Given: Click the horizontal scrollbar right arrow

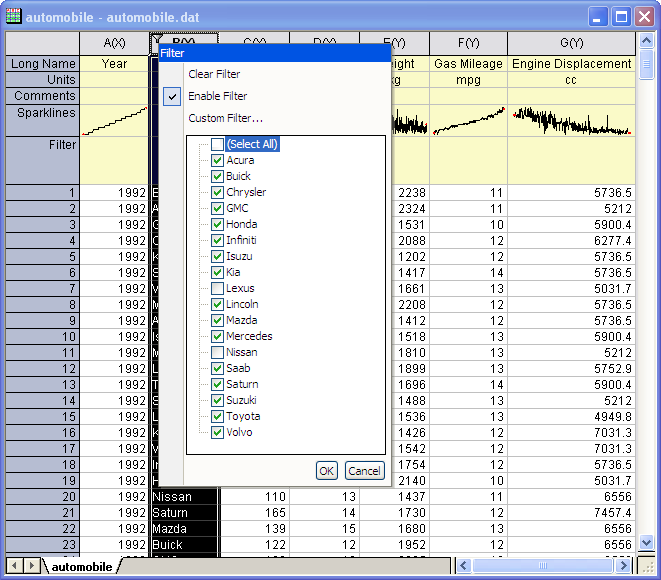Looking at the screenshot, I should coord(623,566).
